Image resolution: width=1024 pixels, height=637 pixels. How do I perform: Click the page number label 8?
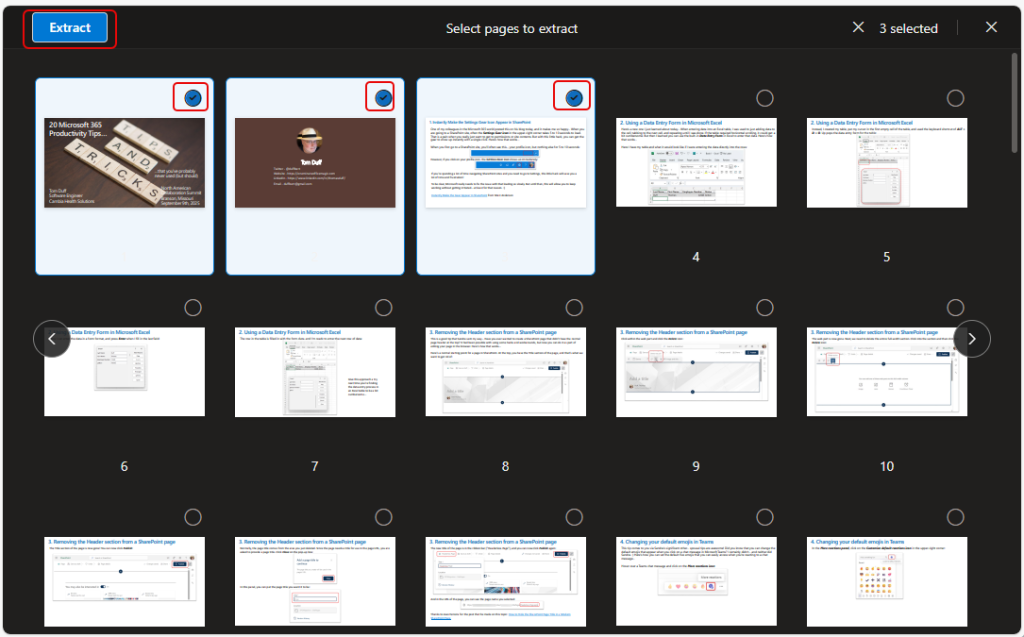point(505,466)
